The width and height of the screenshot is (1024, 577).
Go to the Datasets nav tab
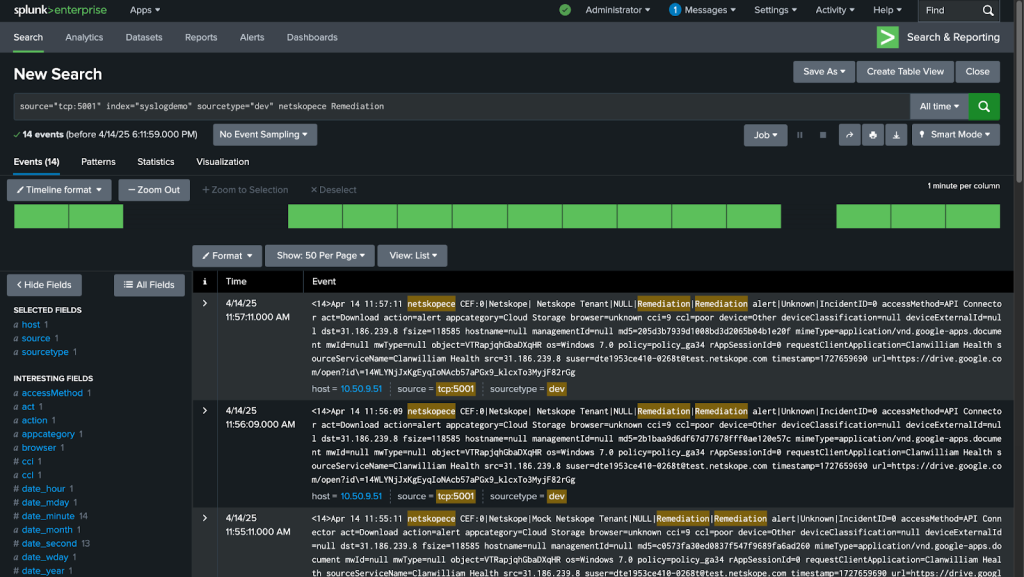(144, 37)
